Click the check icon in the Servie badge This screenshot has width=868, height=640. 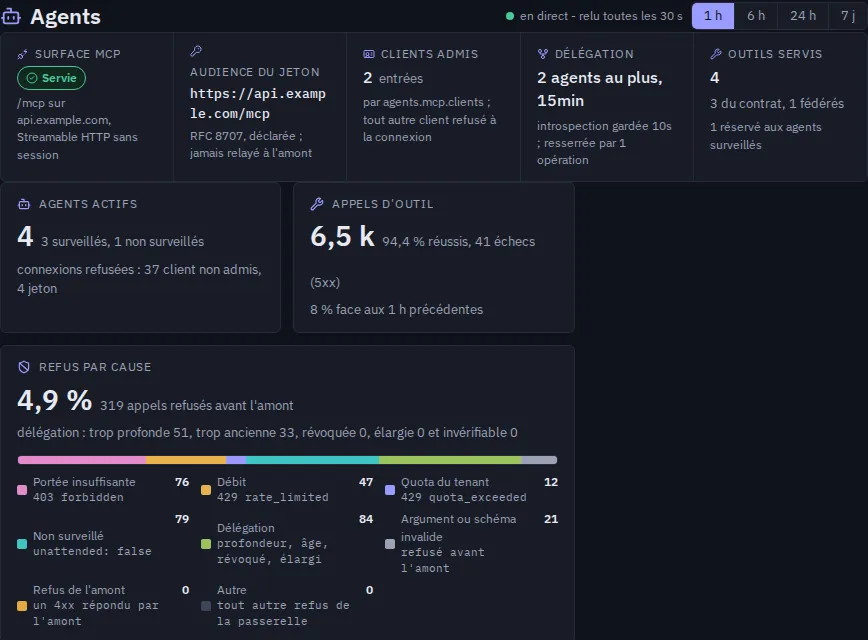click(32, 78)
